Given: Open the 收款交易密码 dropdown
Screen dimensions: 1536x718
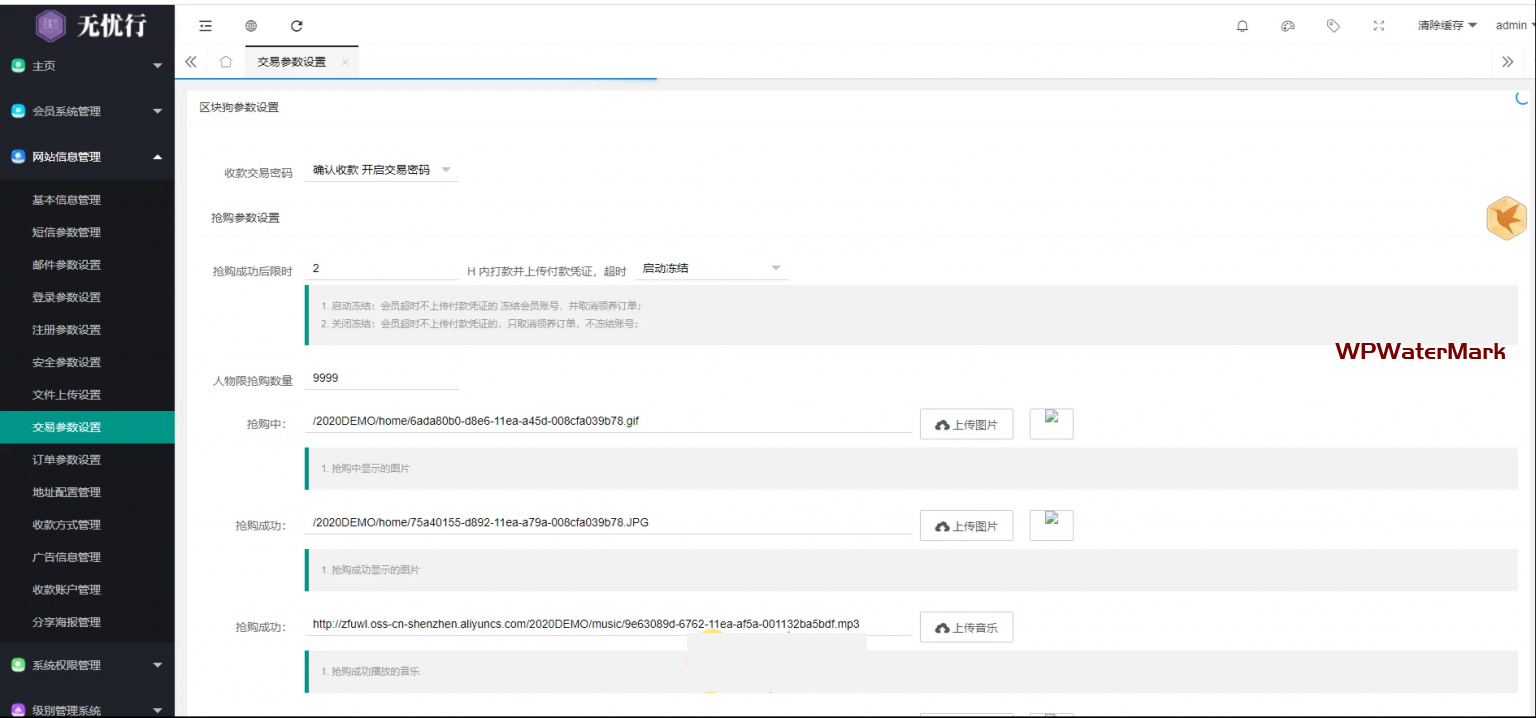Looking at the screenshot, I should 382,171.
